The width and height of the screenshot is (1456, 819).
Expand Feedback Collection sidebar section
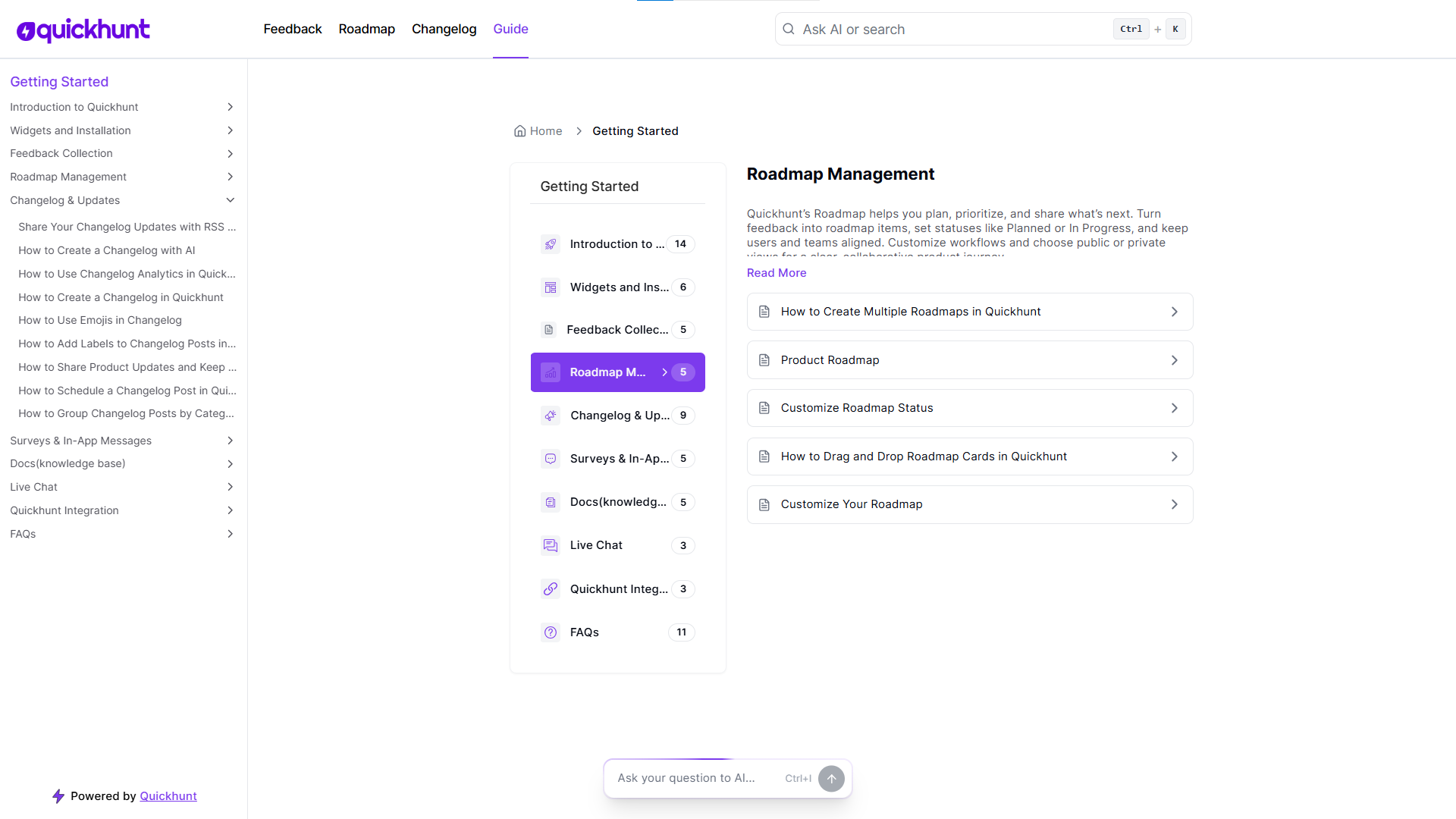pyautogui.click(x=230, y=154)
